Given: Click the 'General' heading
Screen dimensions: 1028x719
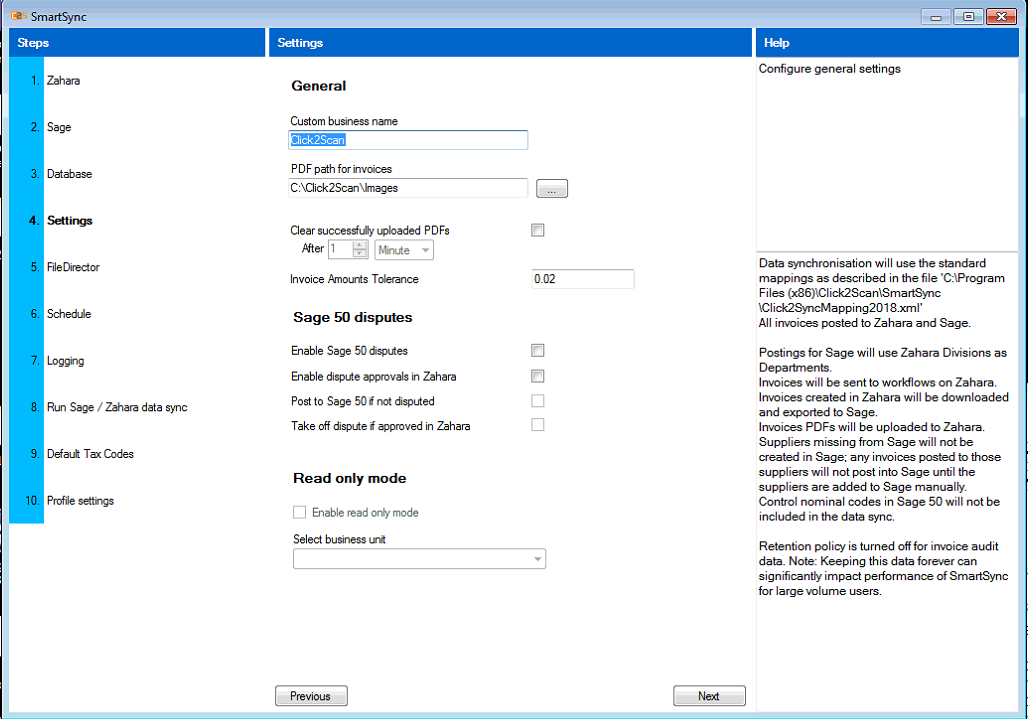Looking at the screenshot, I should 319,86.
